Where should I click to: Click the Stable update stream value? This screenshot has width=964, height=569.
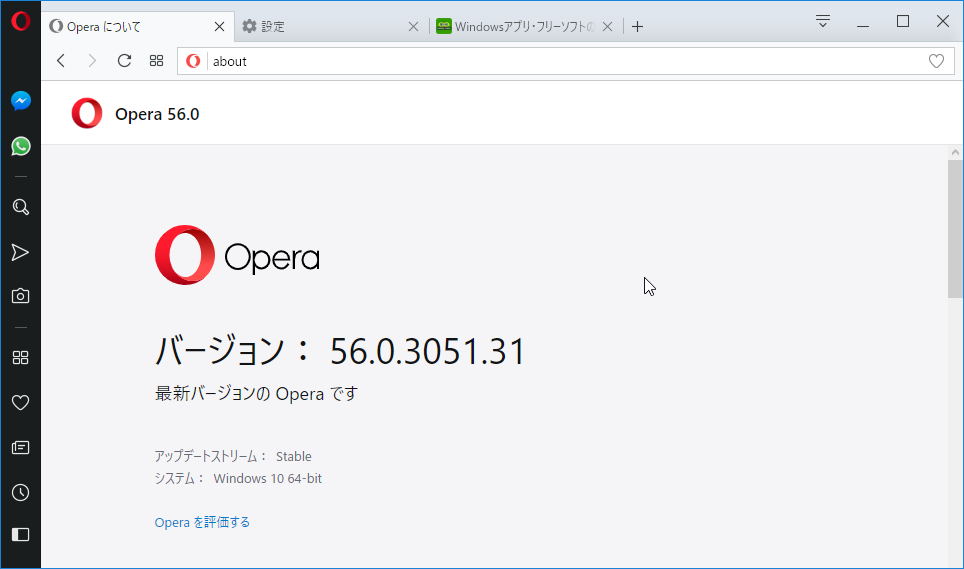(x=294, y=457)
